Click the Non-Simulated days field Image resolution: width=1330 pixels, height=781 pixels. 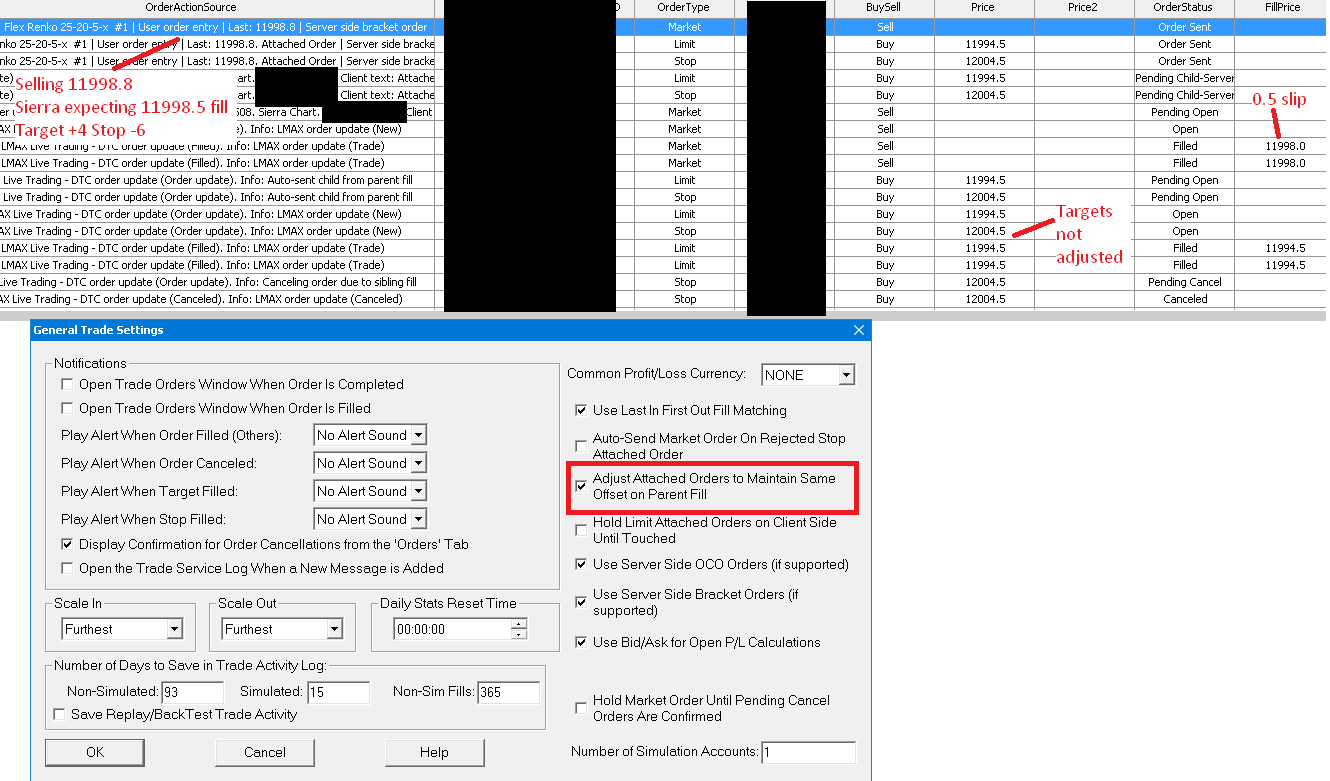(x=192, y=692)
